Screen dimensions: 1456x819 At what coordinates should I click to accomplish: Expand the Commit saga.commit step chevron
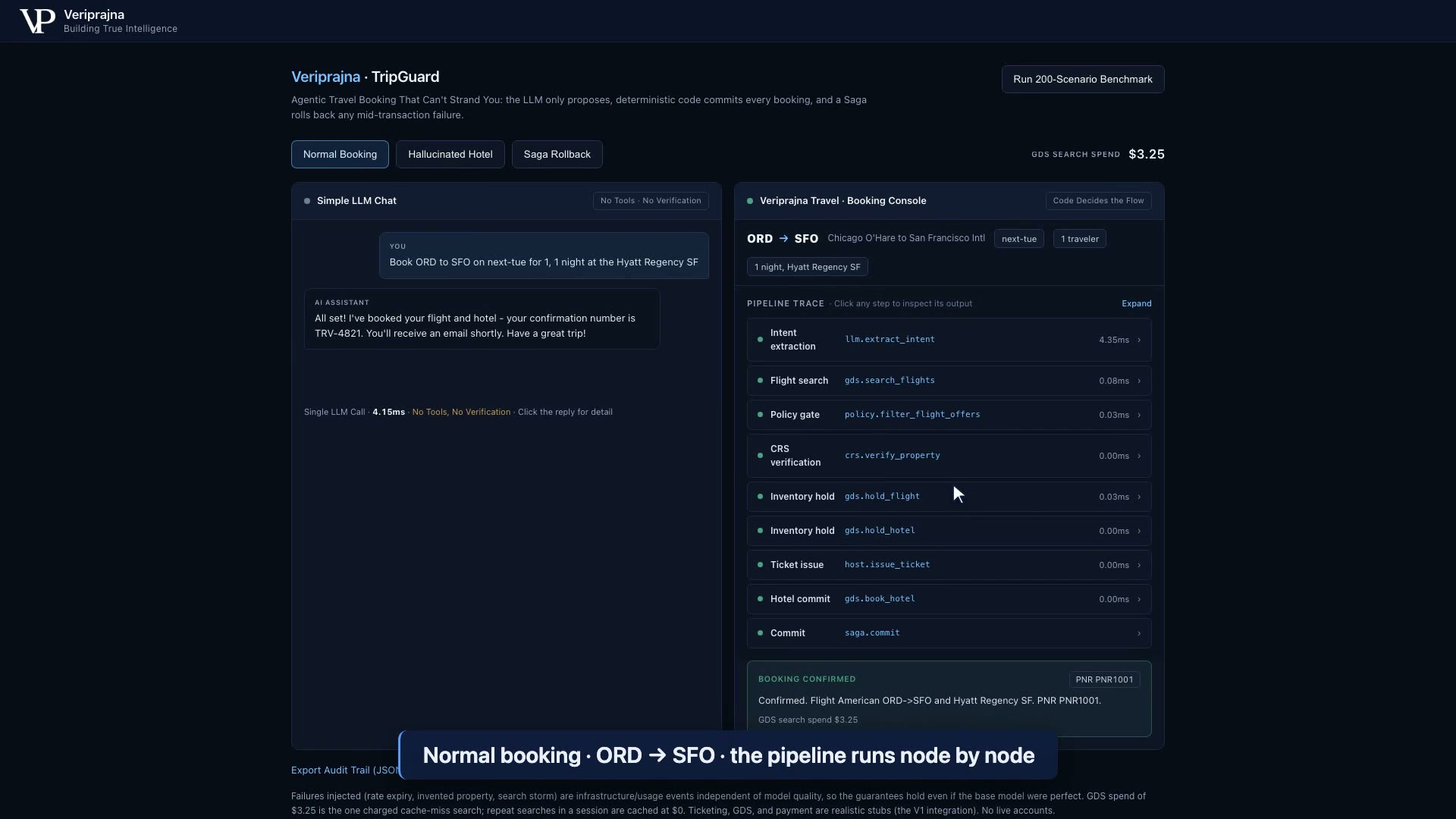coord(1138,633)
